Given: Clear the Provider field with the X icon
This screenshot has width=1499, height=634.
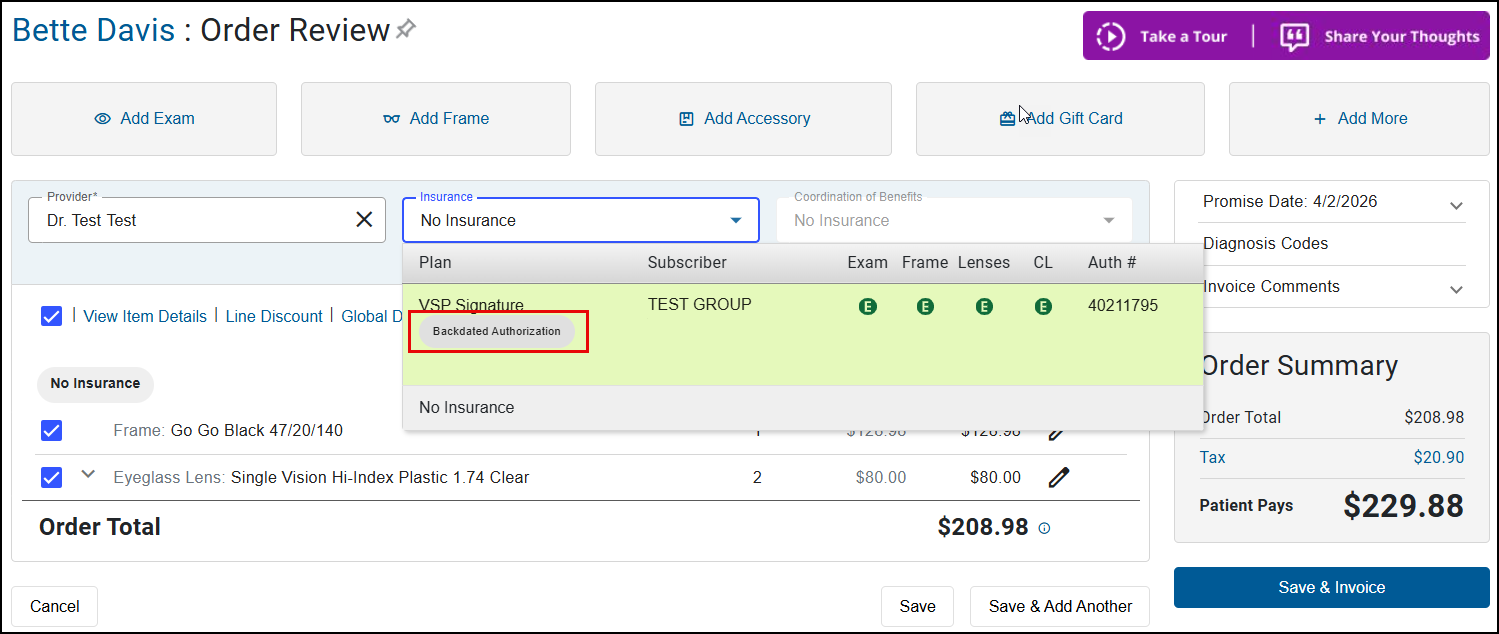Looking at the screenshot, I should pyautogui.click(x=364, y=220).
